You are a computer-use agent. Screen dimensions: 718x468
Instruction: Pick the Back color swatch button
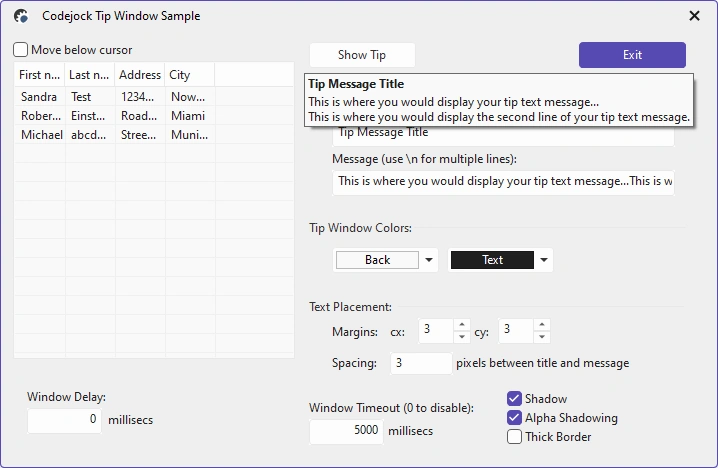point(377,260)
